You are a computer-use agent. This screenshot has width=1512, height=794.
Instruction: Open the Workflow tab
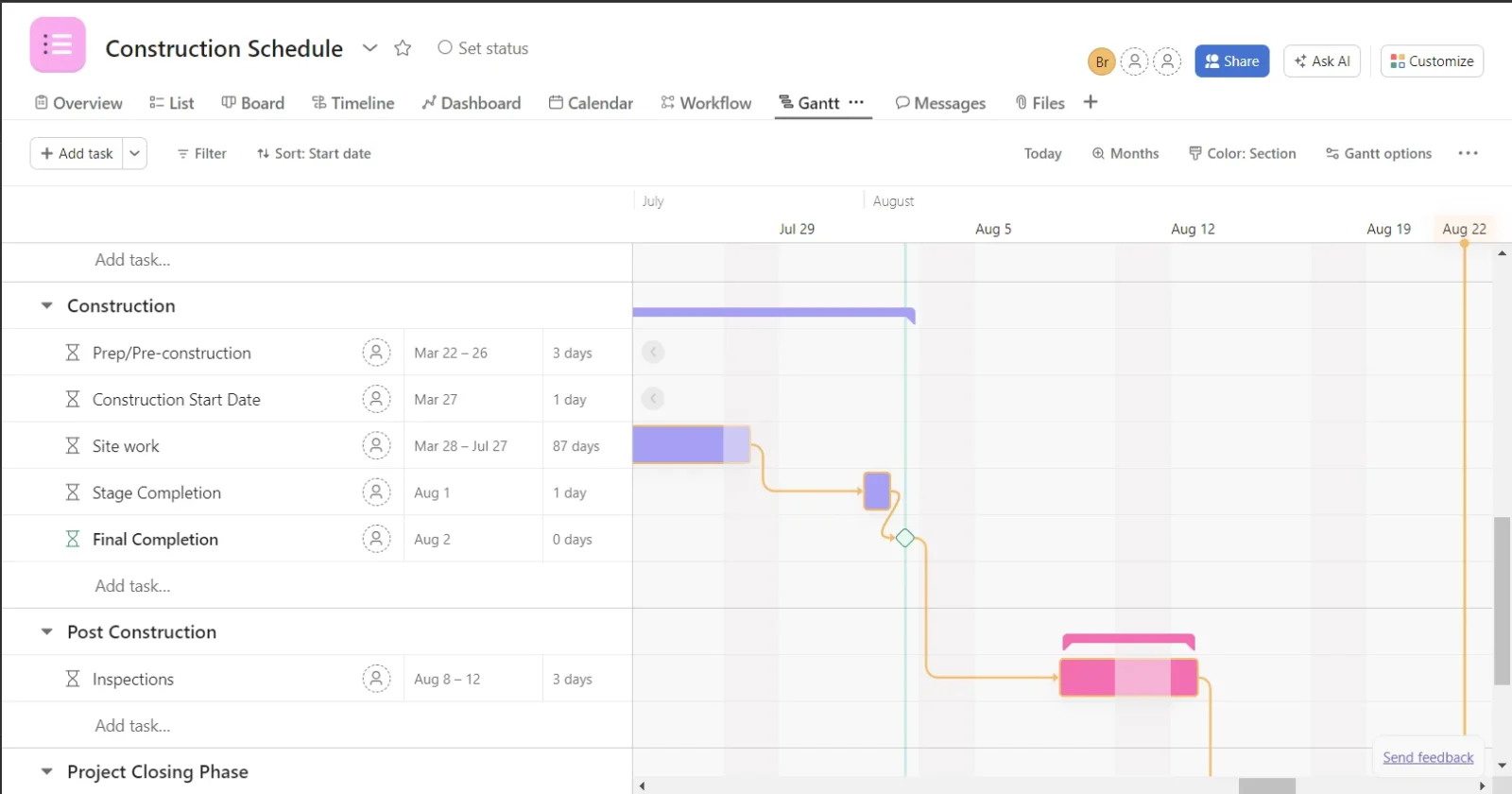coord(706,103)
